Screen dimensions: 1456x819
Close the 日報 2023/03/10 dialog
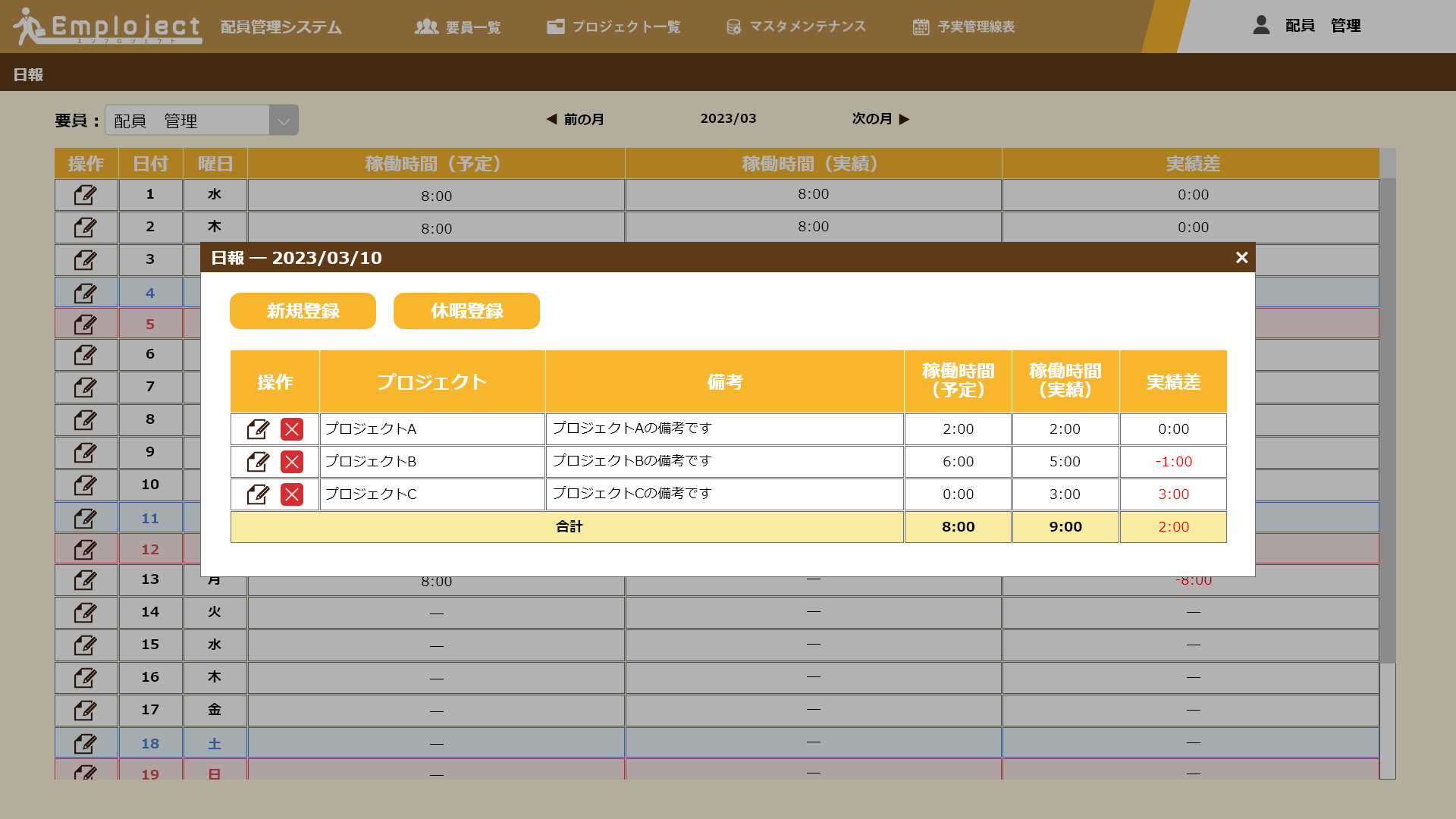[1241, 258]
